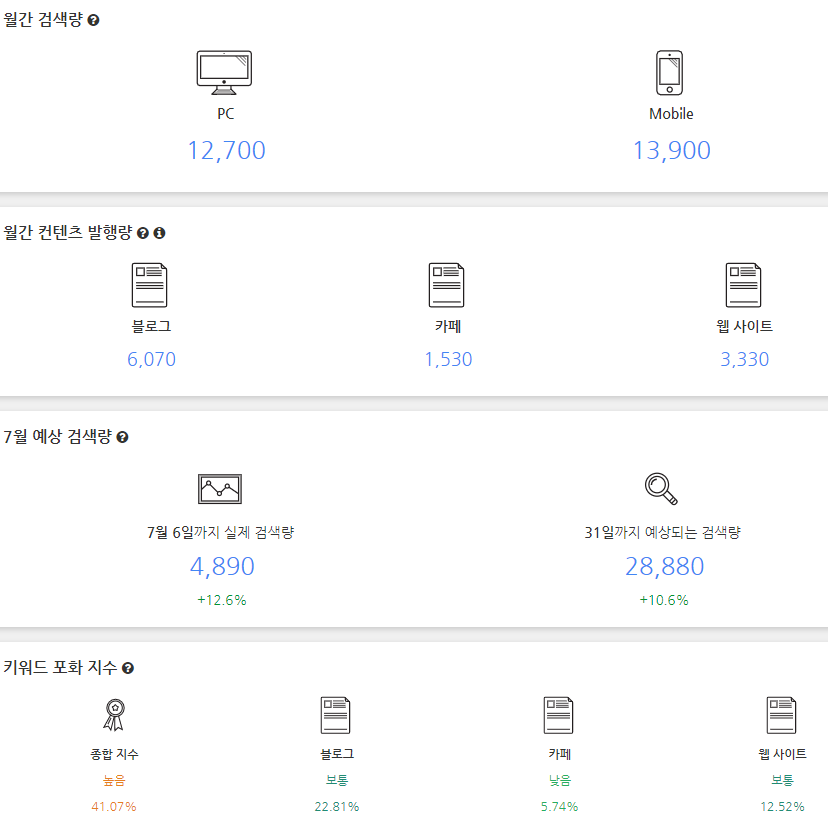Open help icon beside 키워드 포화 지수

point(128,668)
